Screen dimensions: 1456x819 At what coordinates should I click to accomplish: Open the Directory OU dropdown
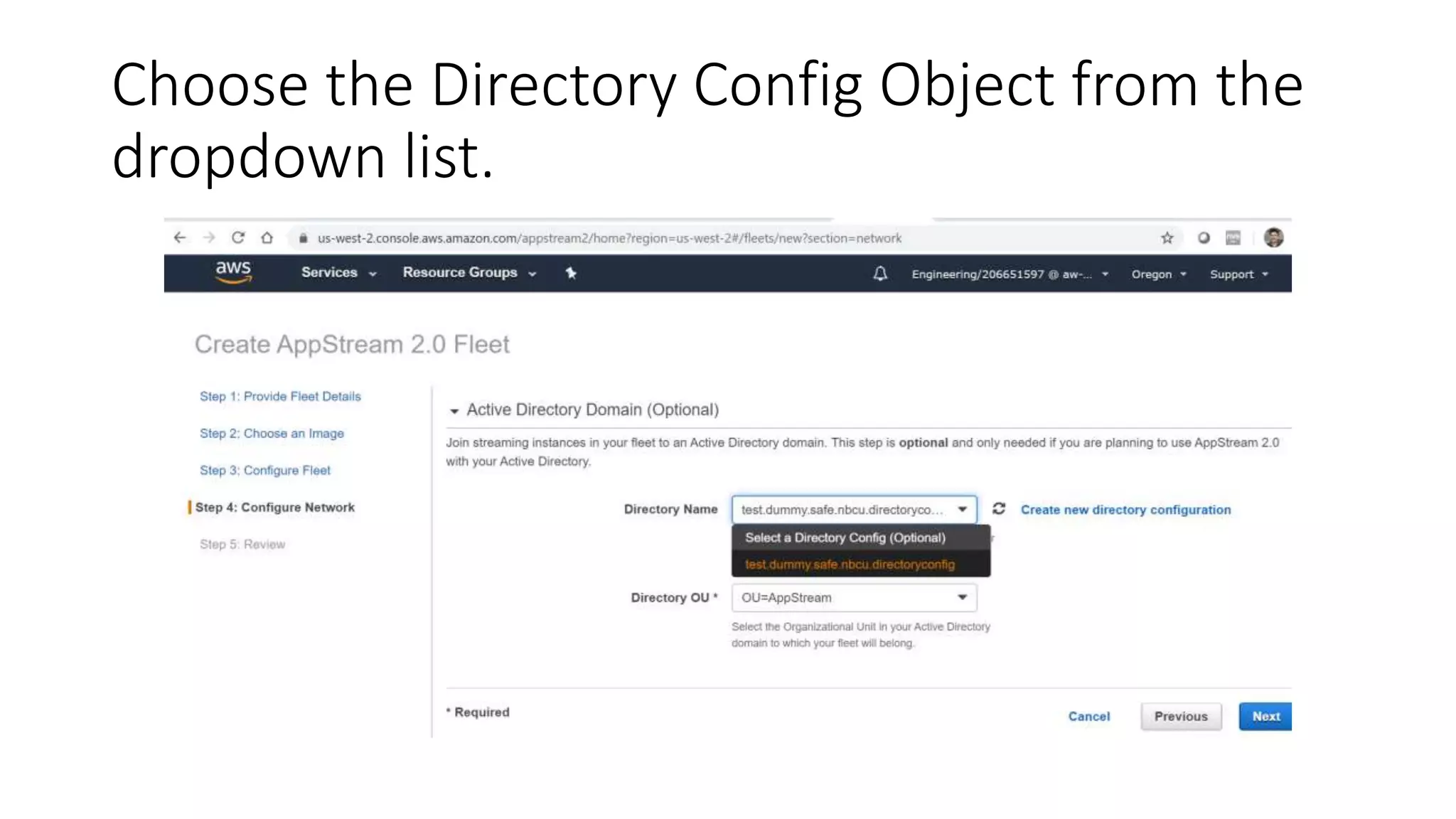coord(854,598)
